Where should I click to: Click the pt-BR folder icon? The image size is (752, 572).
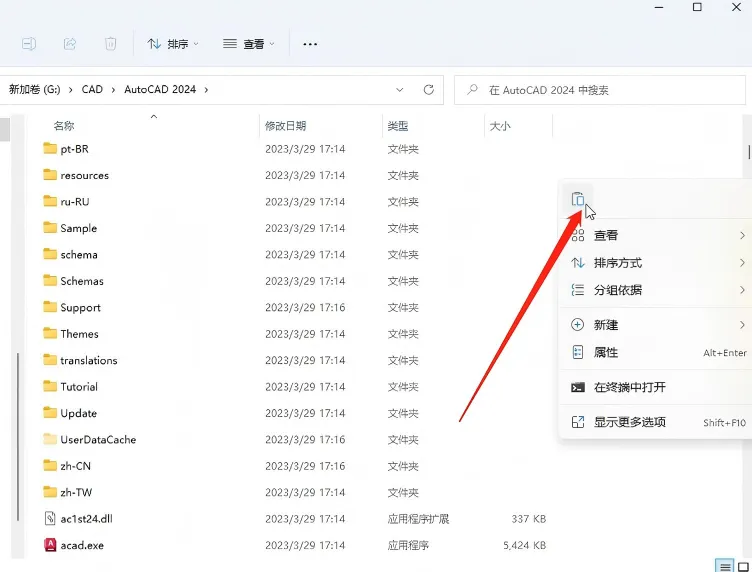50,148
